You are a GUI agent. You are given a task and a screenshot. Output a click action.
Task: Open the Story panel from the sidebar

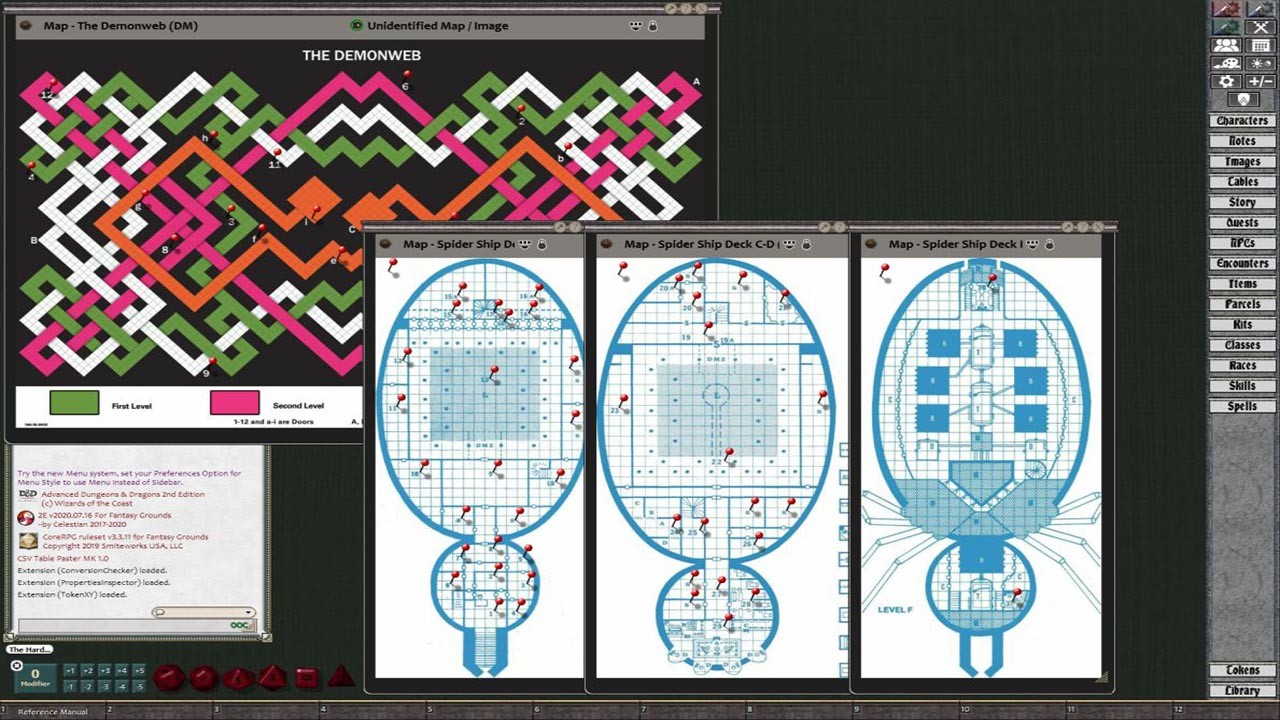[1241, 201]
